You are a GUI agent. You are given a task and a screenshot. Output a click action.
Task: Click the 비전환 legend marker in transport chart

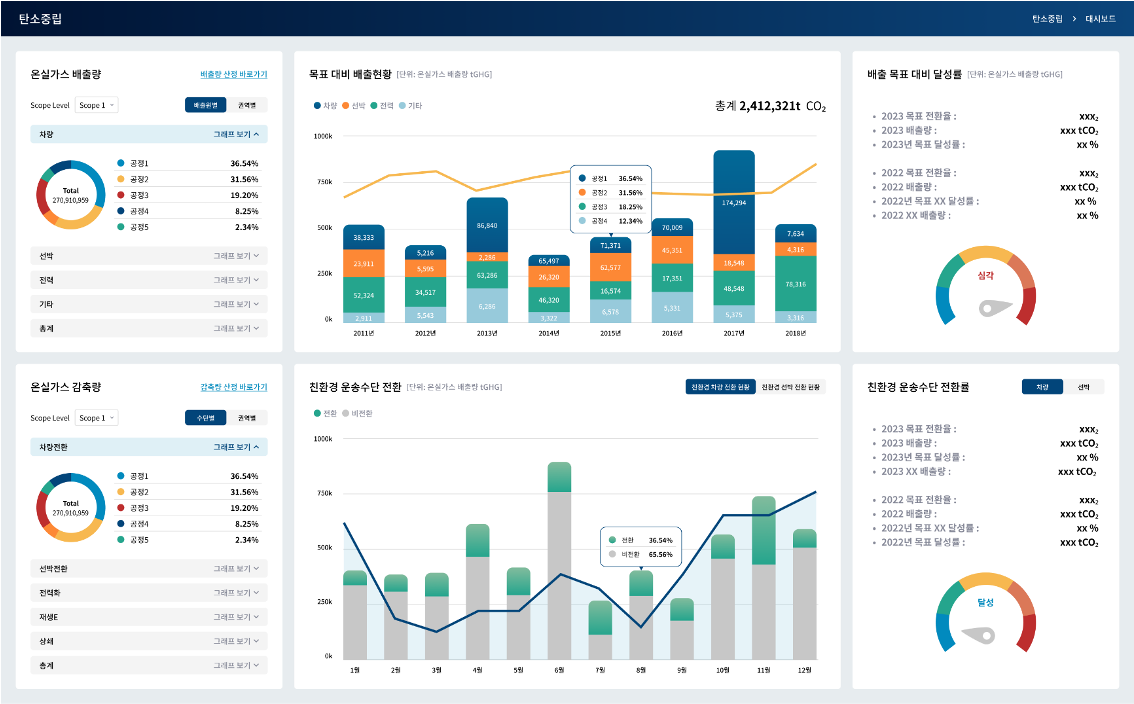coord(347,413)
